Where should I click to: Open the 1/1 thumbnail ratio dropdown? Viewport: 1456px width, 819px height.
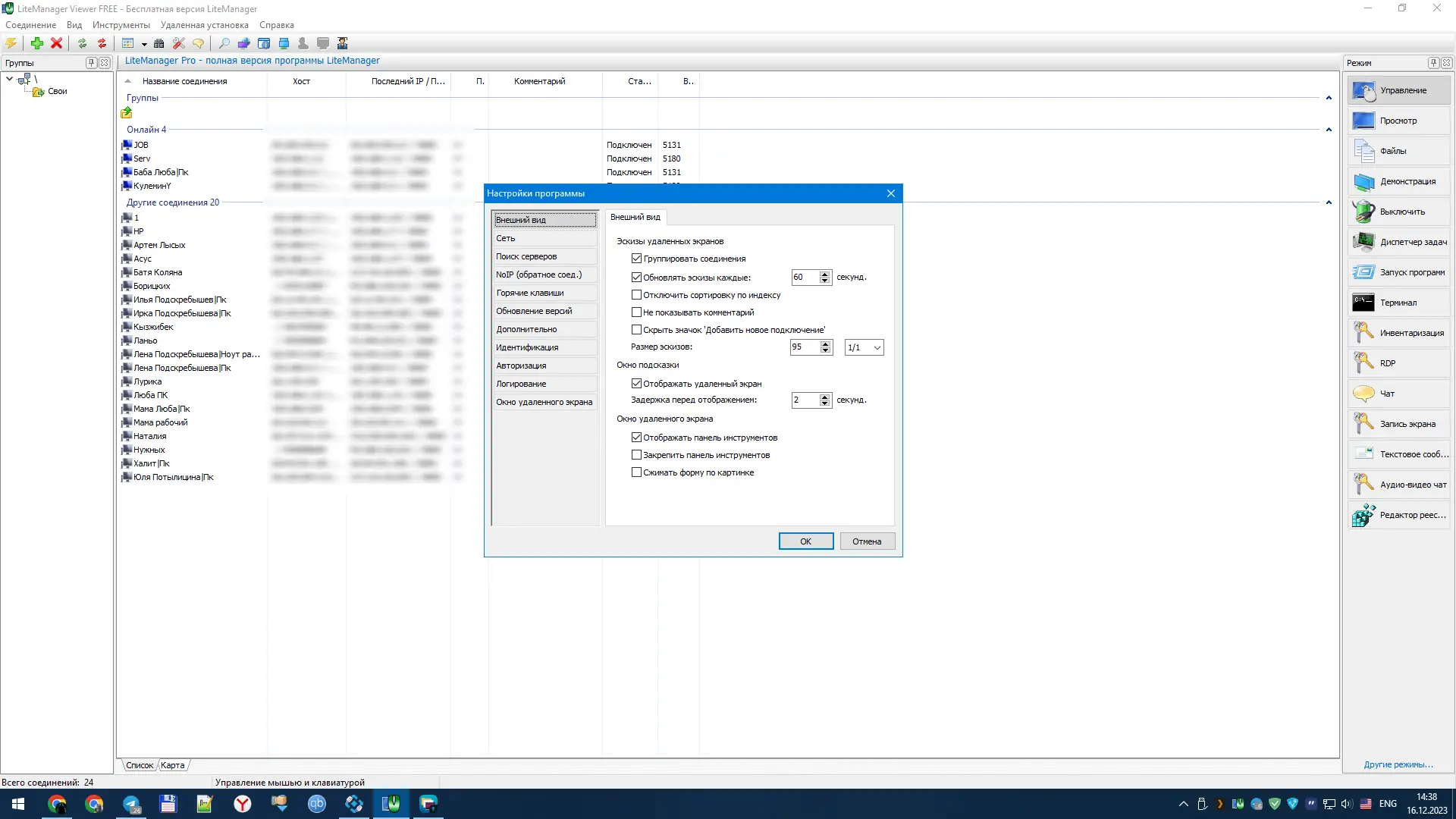pos(877,347)
